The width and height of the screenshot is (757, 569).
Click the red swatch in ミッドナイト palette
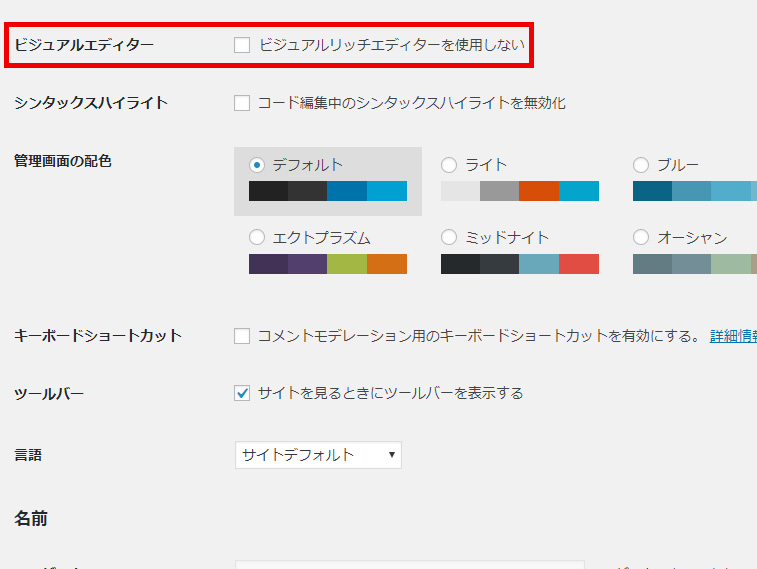pyautogui.click(x=579, y=264)
